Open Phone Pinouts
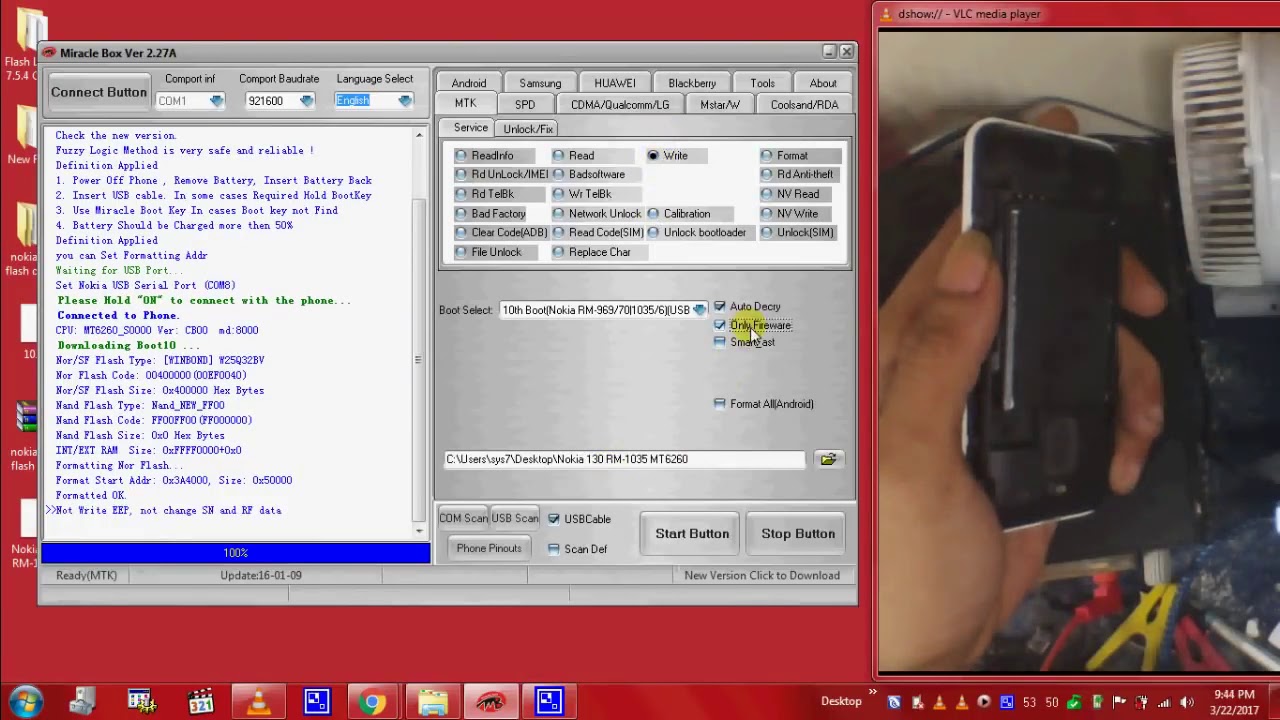The height and width of the screenshot is (720, 1280). (489, 548)
